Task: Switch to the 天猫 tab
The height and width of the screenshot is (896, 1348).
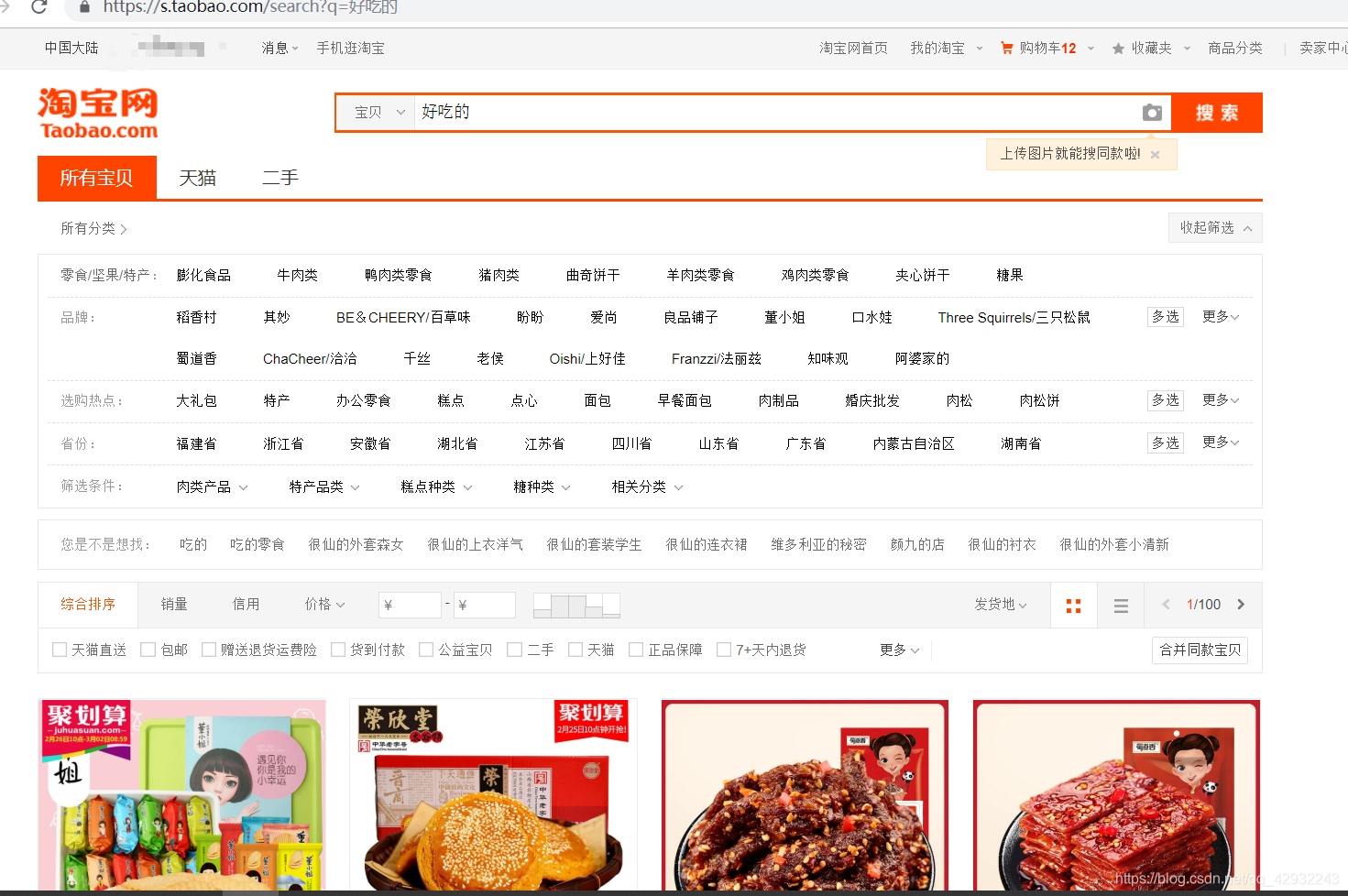Action: (x=198, y=178)
